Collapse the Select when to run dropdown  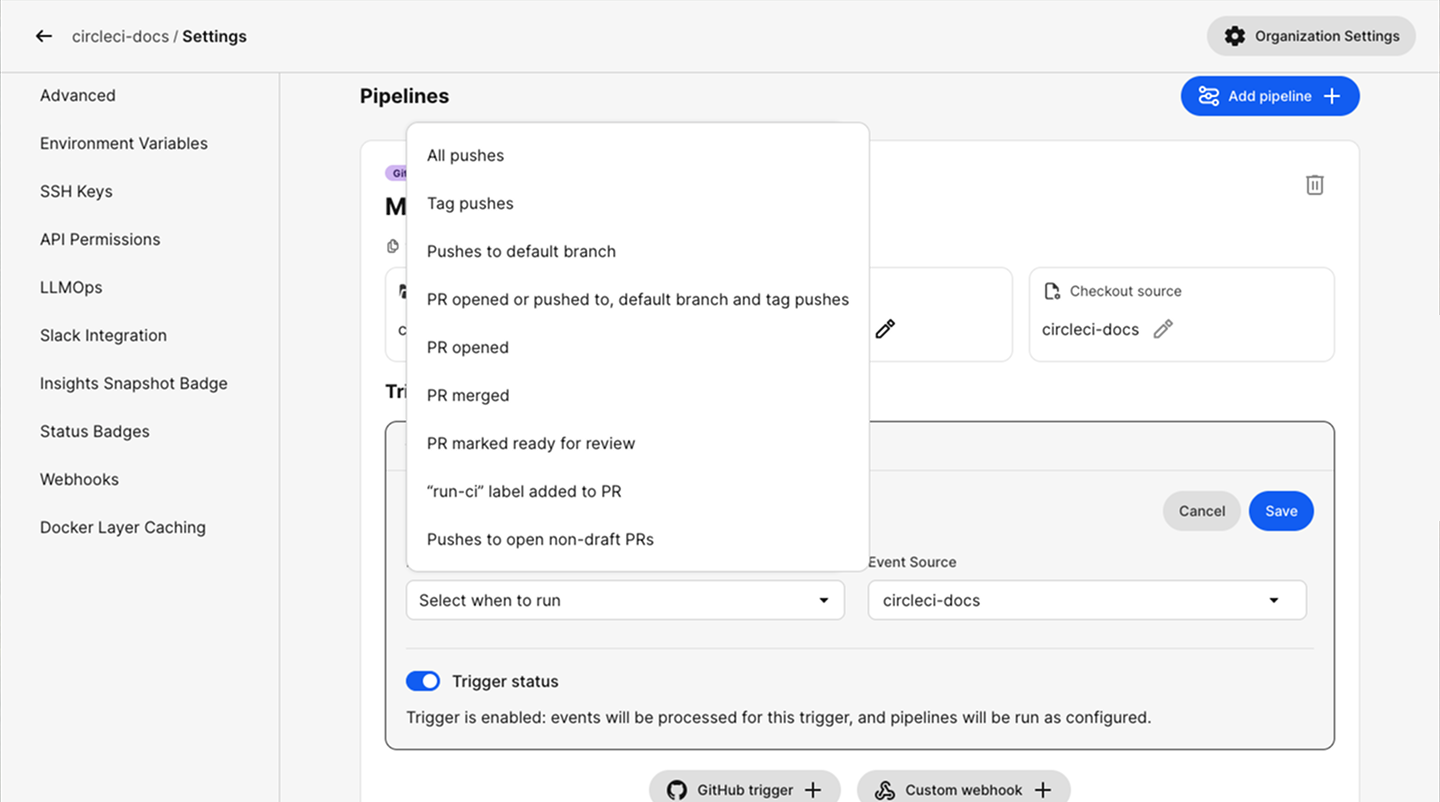click(x=625, y=600)
